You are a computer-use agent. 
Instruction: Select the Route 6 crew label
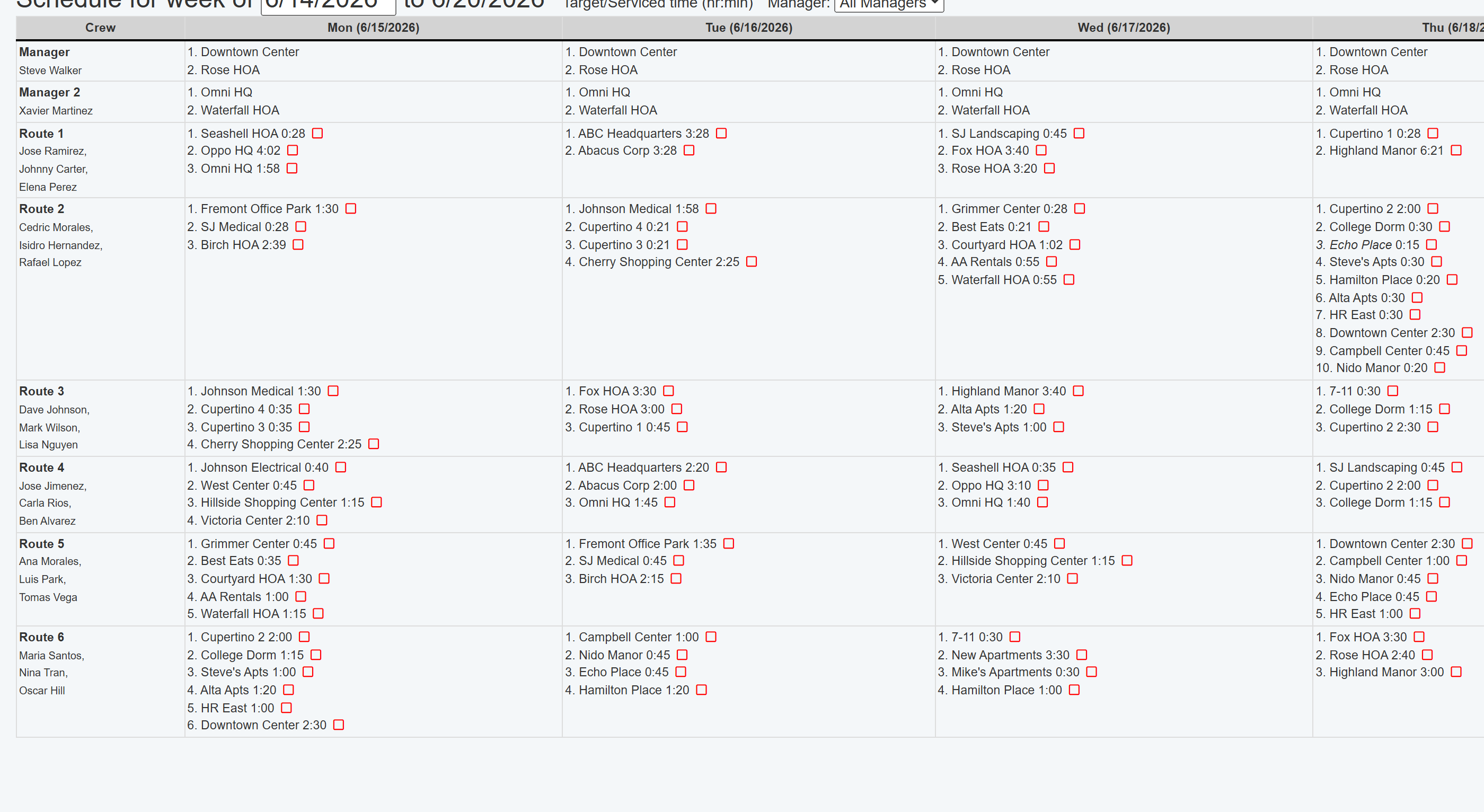tap(41, 638)
